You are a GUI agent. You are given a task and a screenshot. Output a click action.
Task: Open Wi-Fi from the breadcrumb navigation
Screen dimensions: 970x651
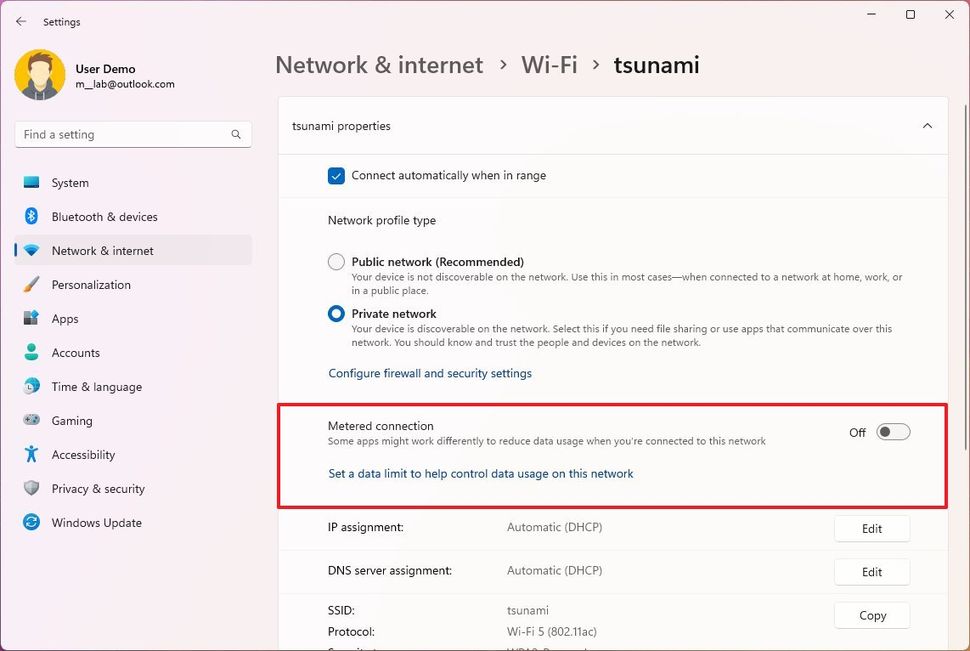coord(548,64)
